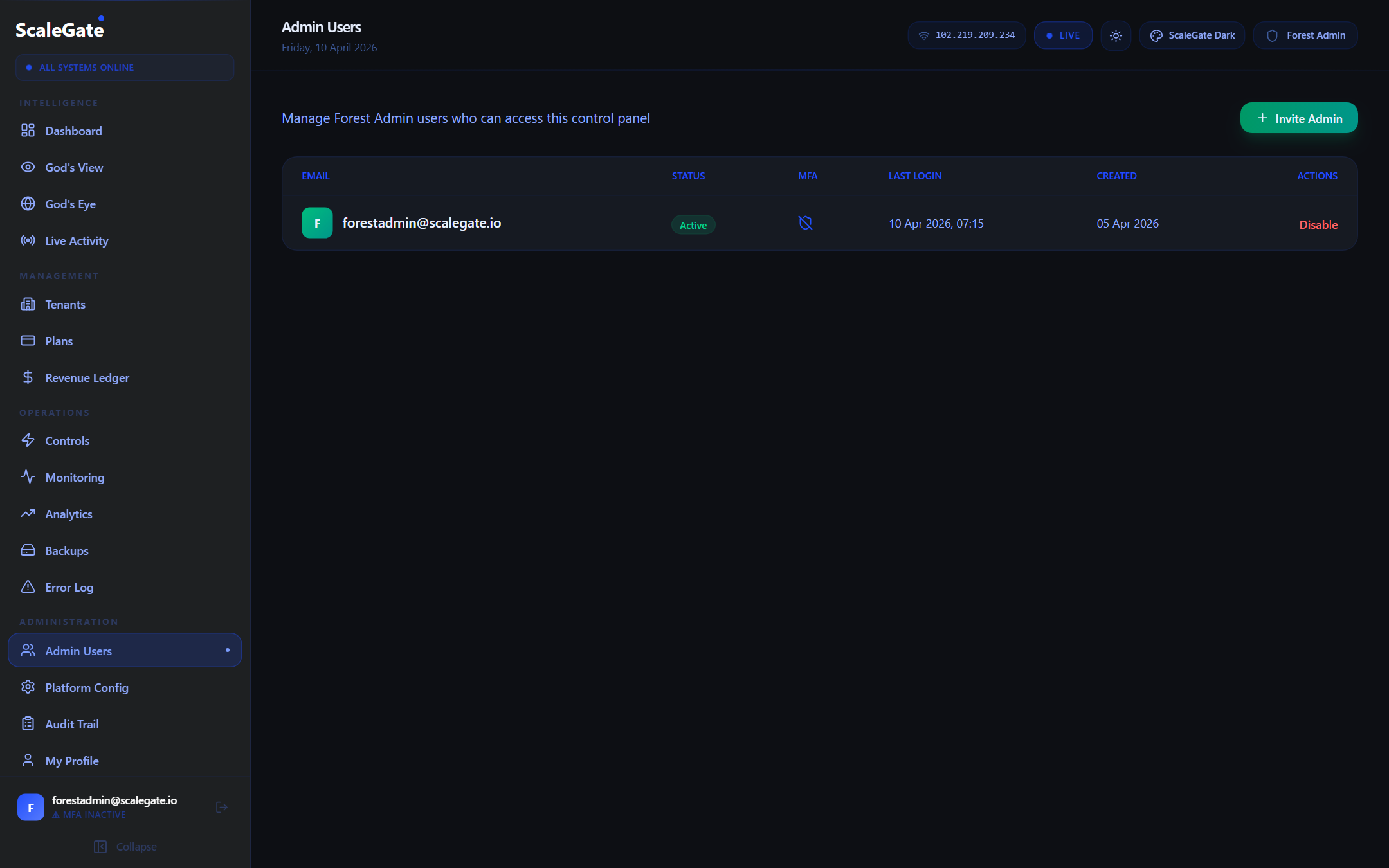The image size is (1389, 868).
Task: Toggle the LIVE status pill
Action: 1063,35
